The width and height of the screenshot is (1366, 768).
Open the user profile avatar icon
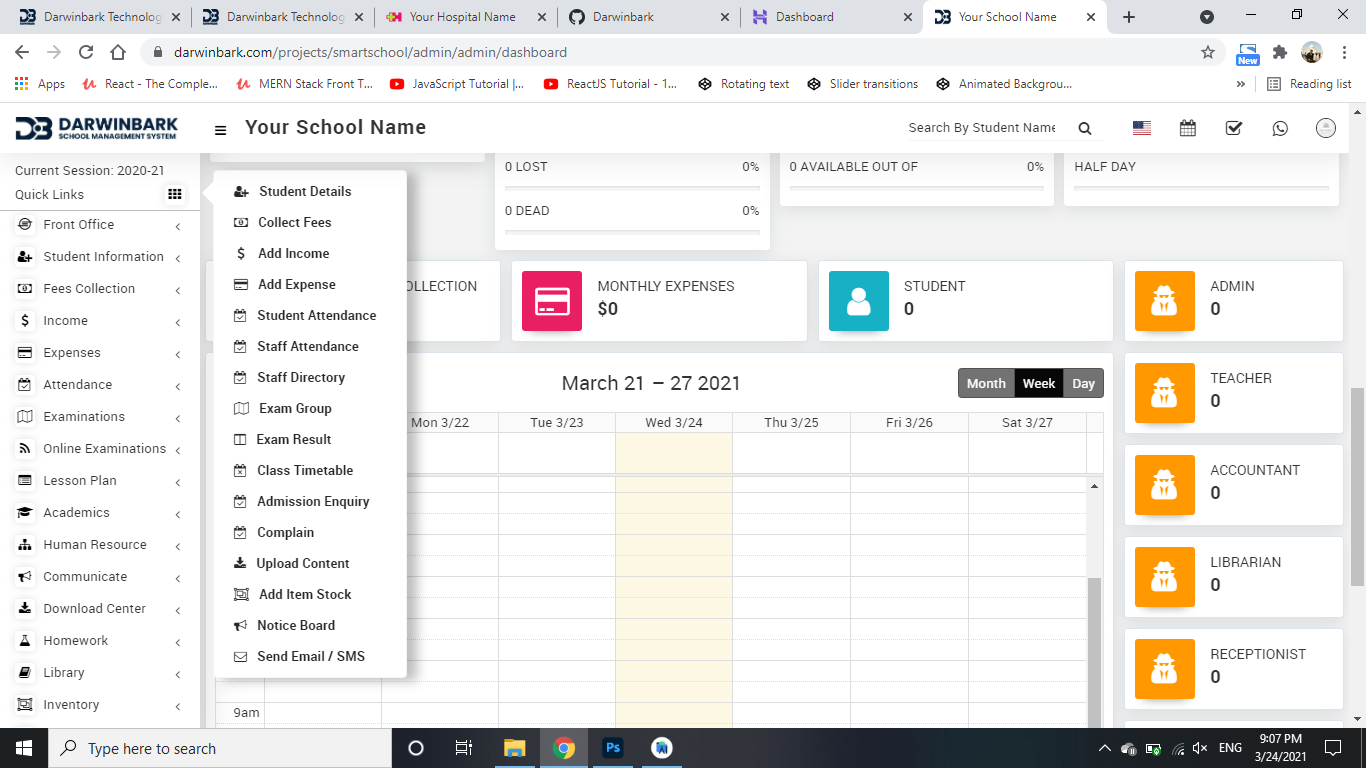1326,128
